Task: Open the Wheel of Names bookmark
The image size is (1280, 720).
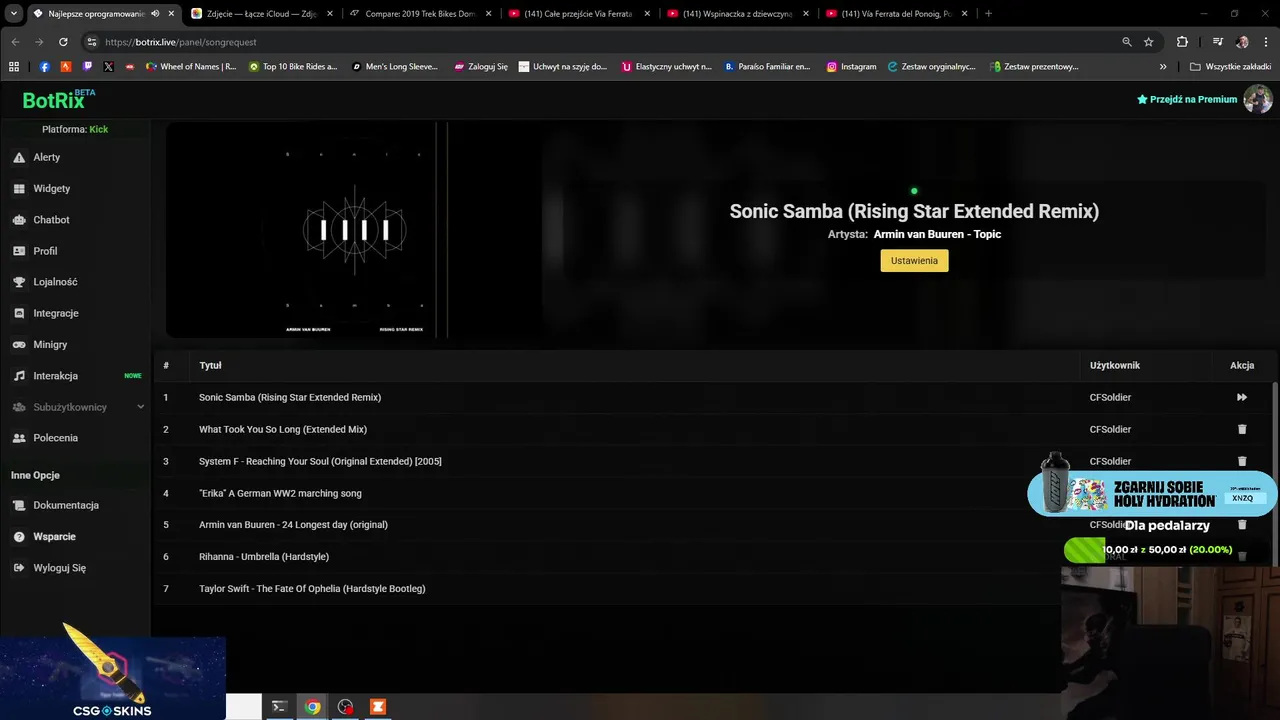Action: tap(191, 67)
